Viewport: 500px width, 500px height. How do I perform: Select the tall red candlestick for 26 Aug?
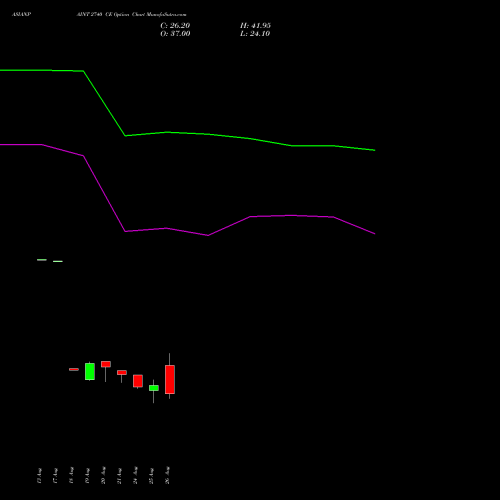(170, 379)
